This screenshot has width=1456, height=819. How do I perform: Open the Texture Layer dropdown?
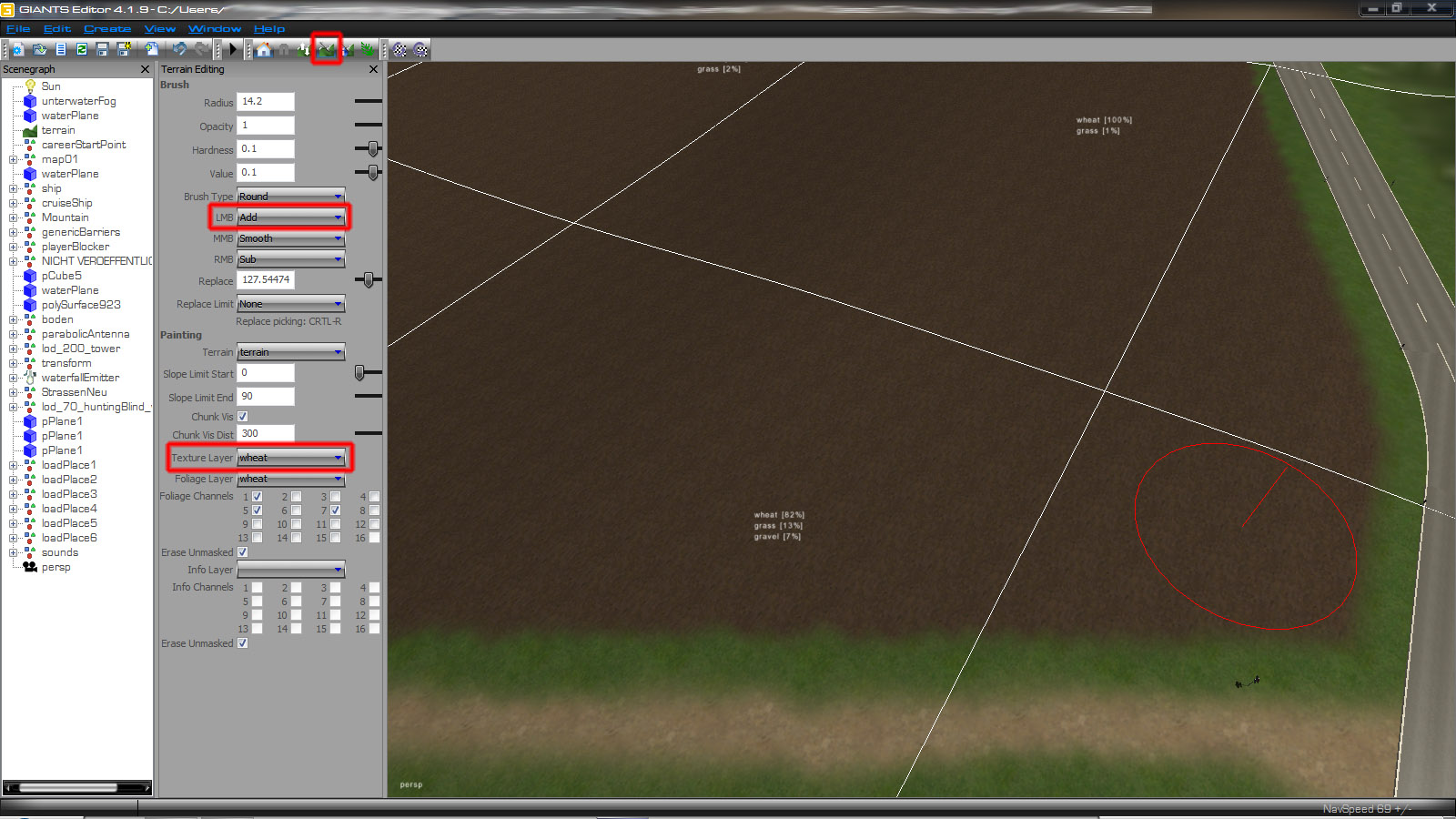[x=290, y=458]
